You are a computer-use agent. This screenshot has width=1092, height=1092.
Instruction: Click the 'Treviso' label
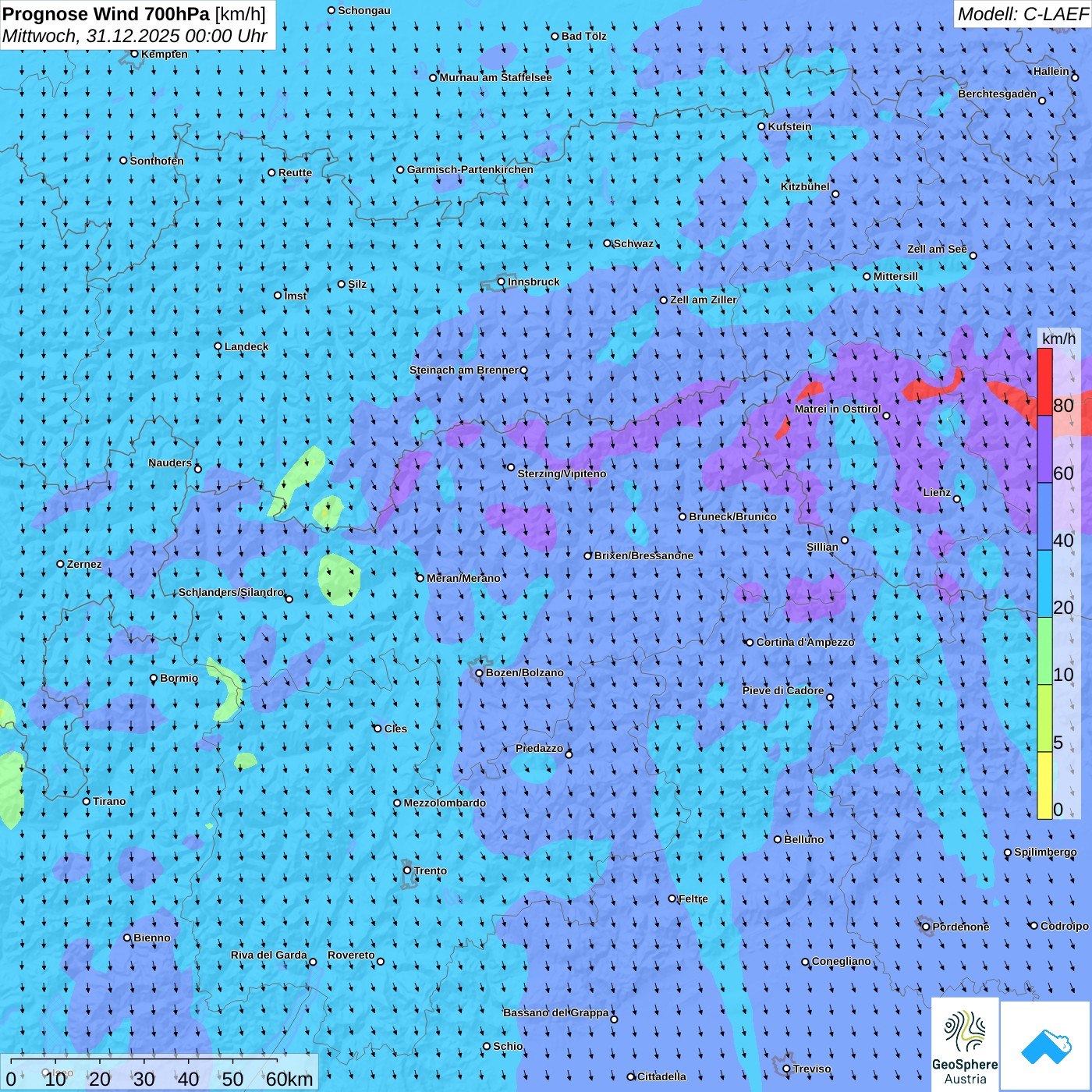[x=812, y=1069]
